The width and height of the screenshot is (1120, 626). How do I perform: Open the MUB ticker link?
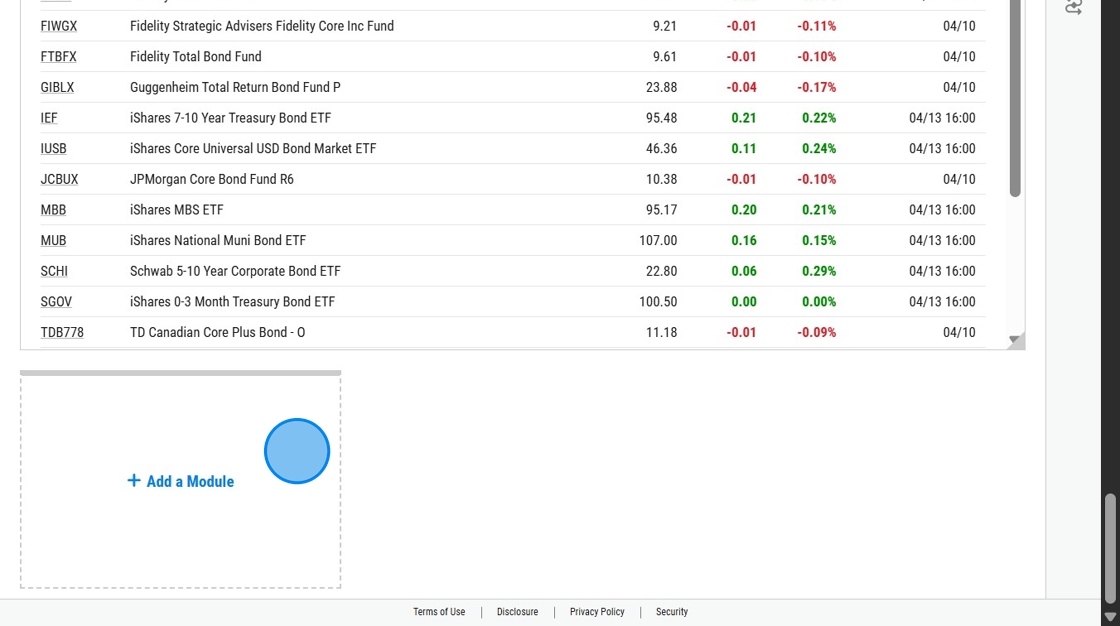54,241
